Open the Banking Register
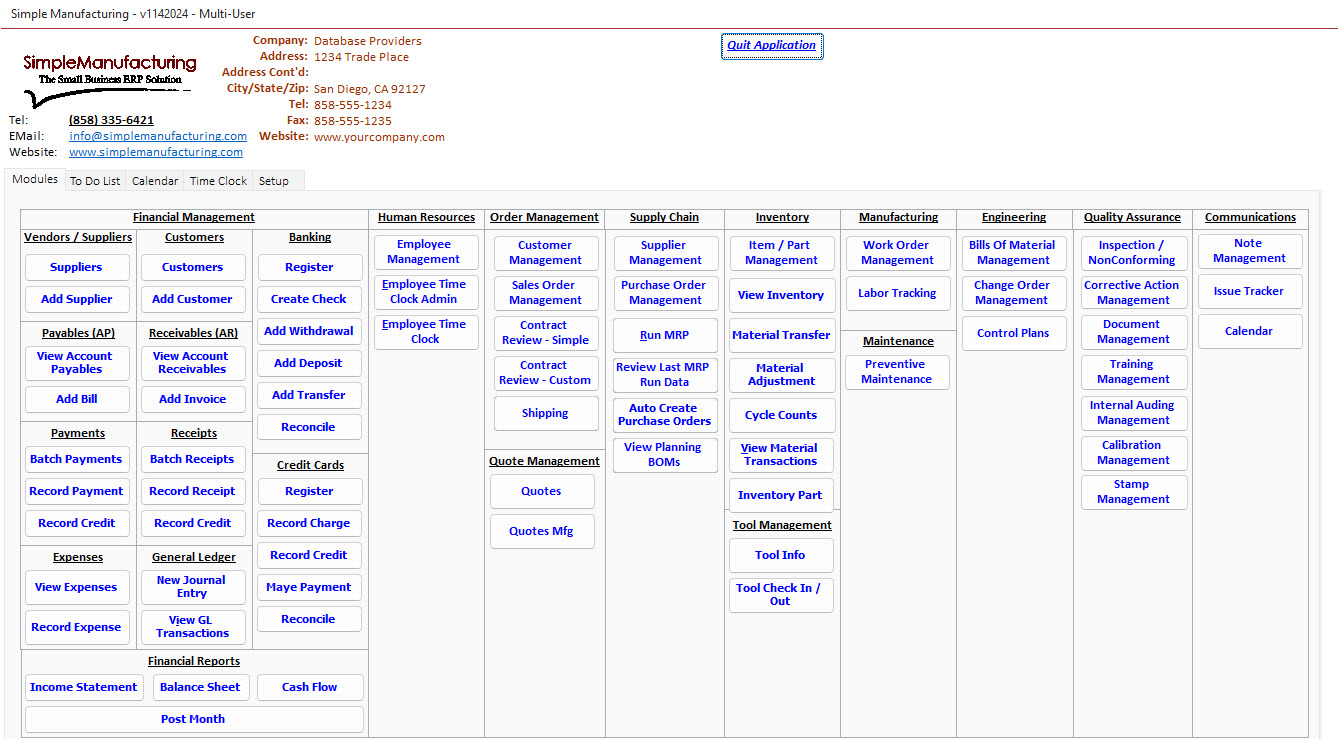The image size is (1341, 739). coord(309,267)
